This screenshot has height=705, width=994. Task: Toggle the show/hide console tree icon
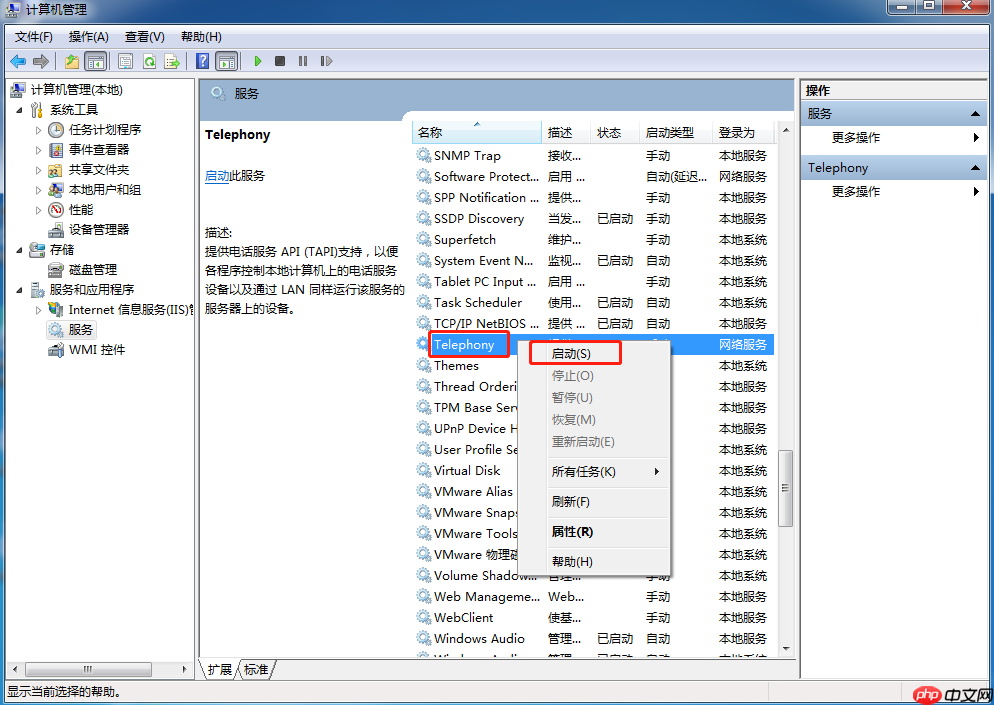pyautogui.click(x=95, y=61)
